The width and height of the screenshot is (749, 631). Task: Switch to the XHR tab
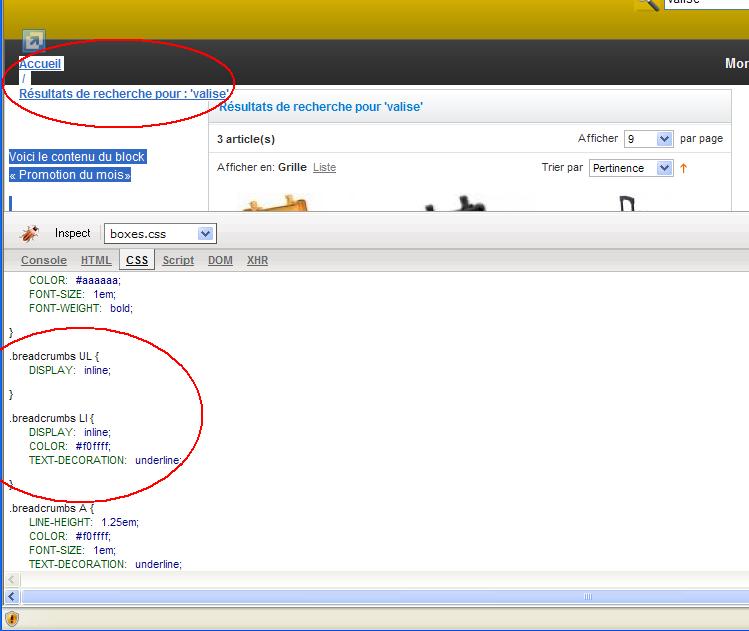[257, 260]
